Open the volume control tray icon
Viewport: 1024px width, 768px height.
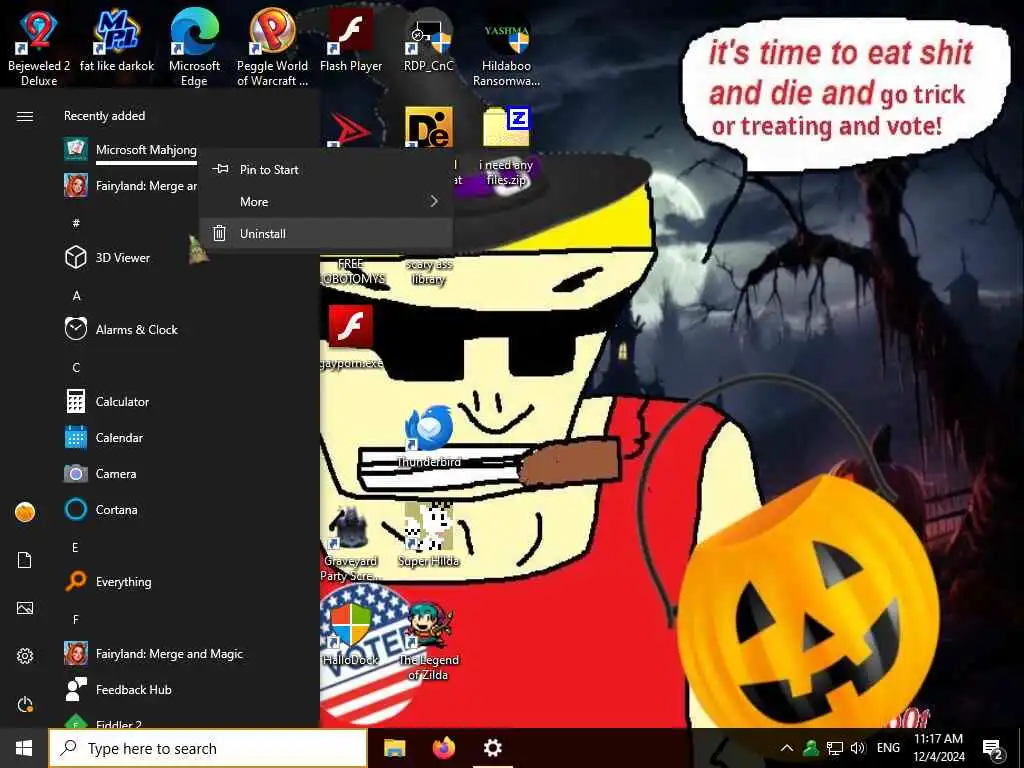tap(858, 748)
